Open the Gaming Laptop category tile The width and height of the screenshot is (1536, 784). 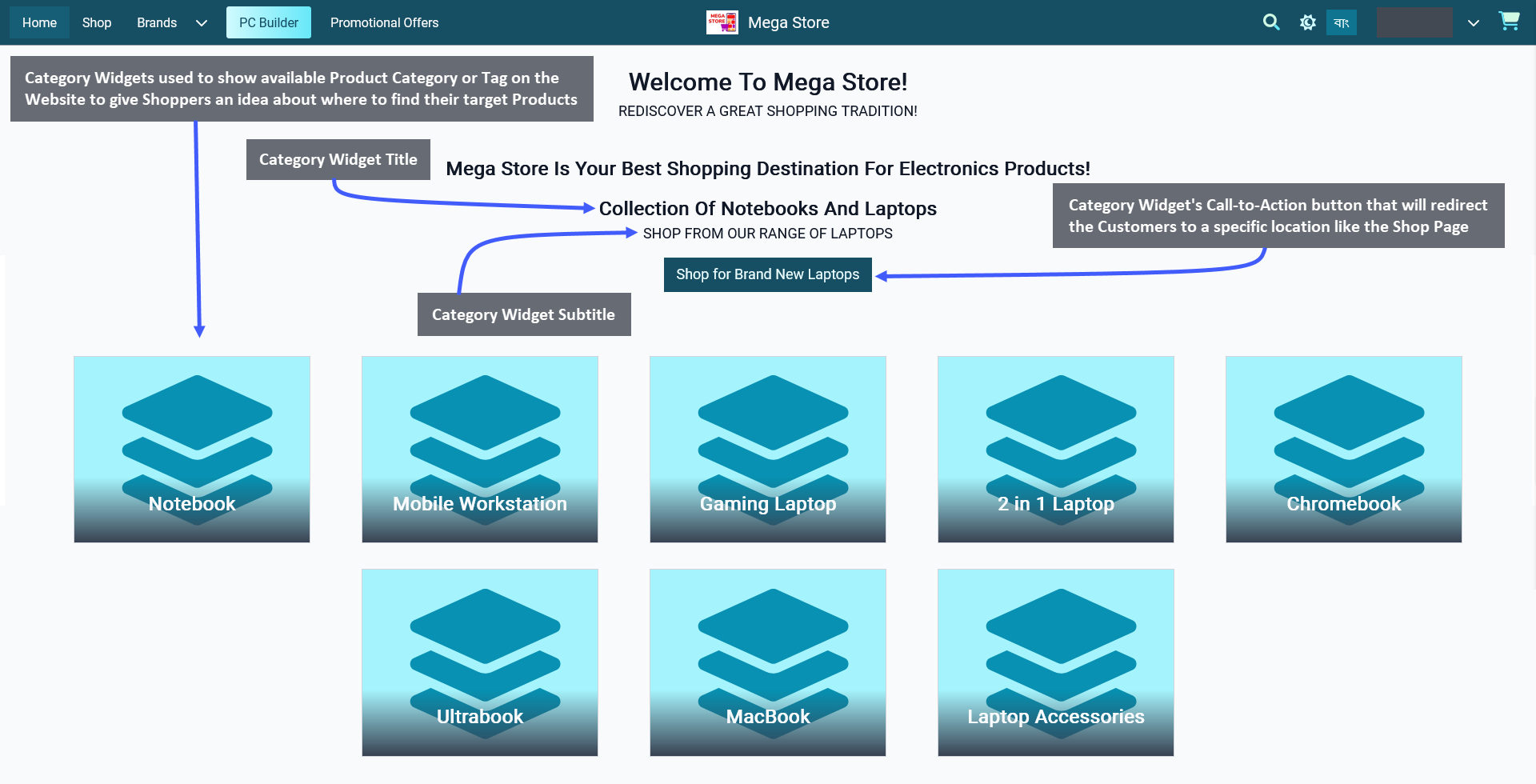click(x=768, y=450)
